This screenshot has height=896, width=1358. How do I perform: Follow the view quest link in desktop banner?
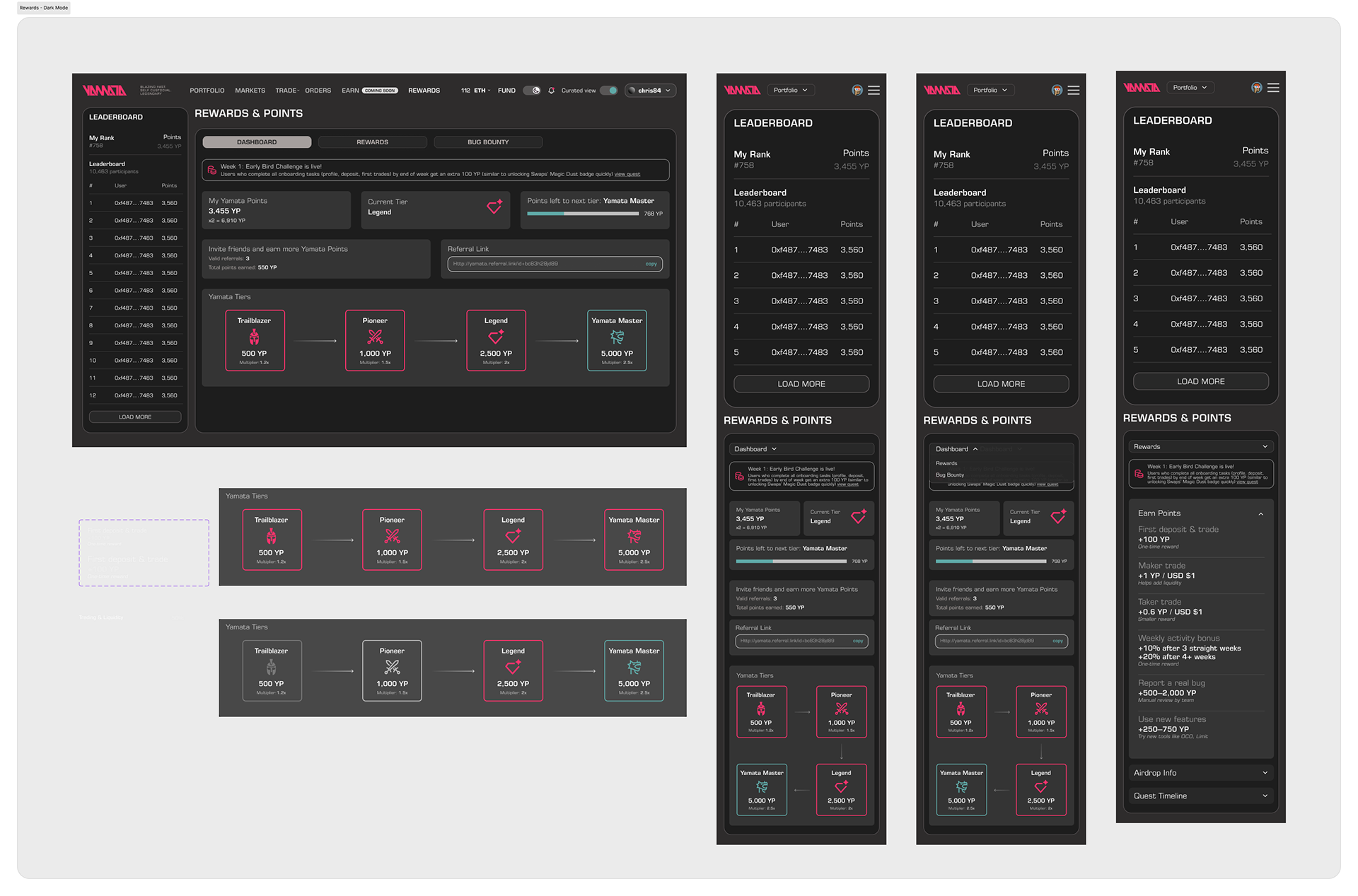click(627, 174)
